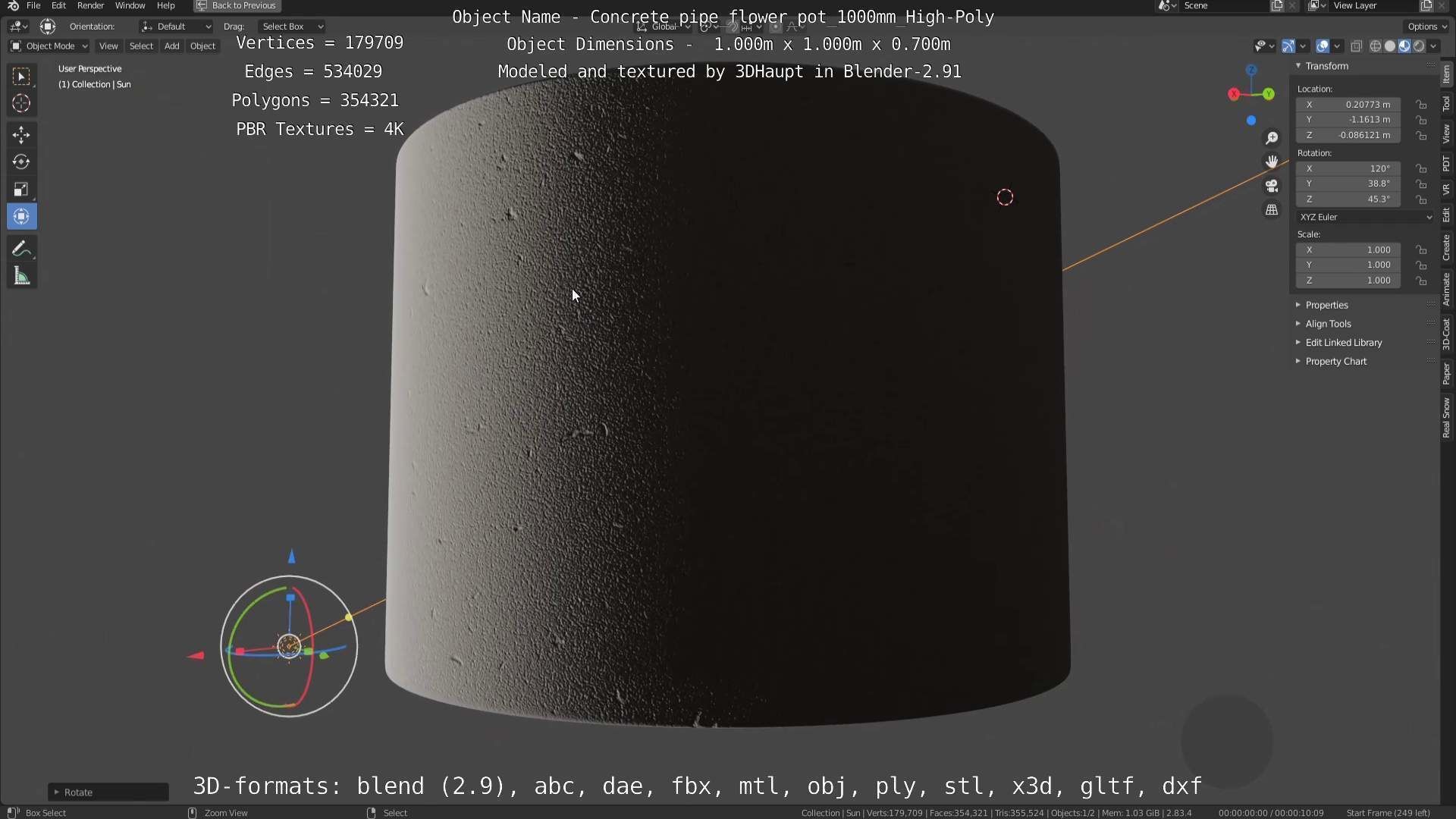
Task: Open the editor type selector icon
Action: tap(18, 27)
